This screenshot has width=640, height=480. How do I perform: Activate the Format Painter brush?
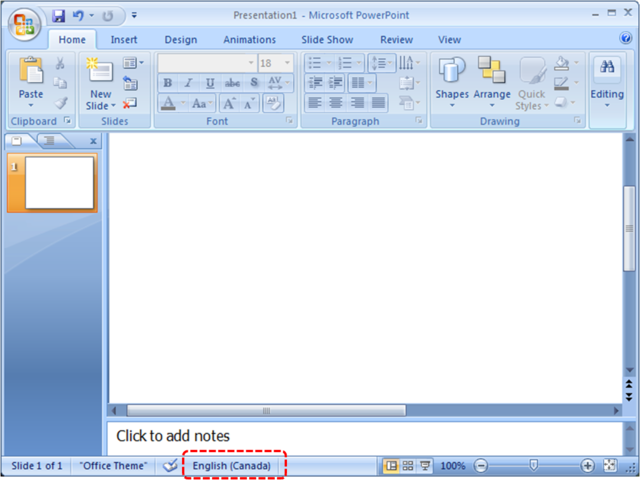point(60,102)
